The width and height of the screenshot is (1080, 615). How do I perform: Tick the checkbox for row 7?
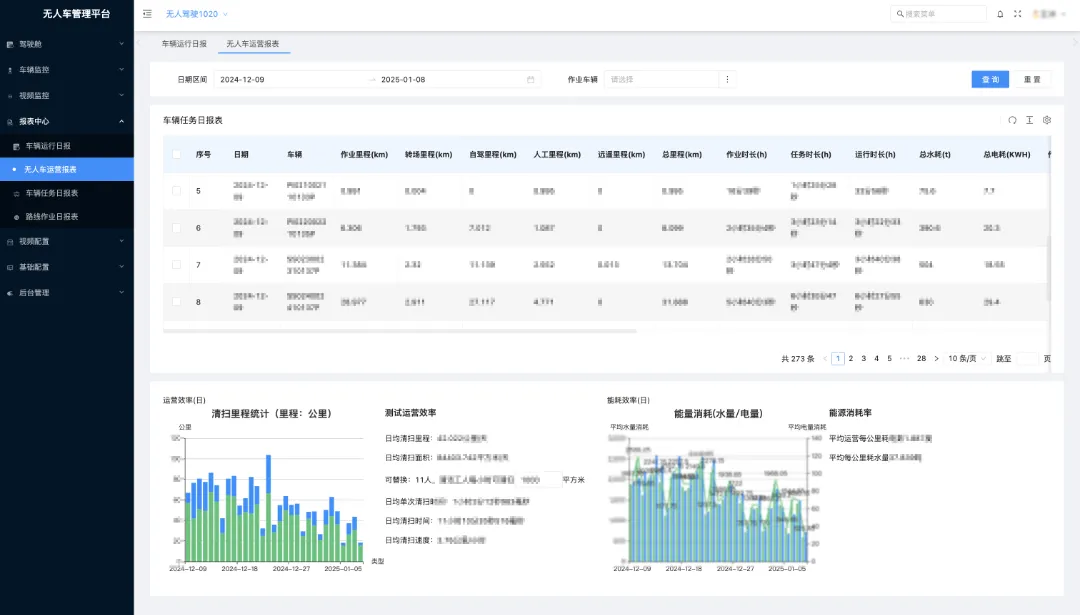[x=177, y=265]
